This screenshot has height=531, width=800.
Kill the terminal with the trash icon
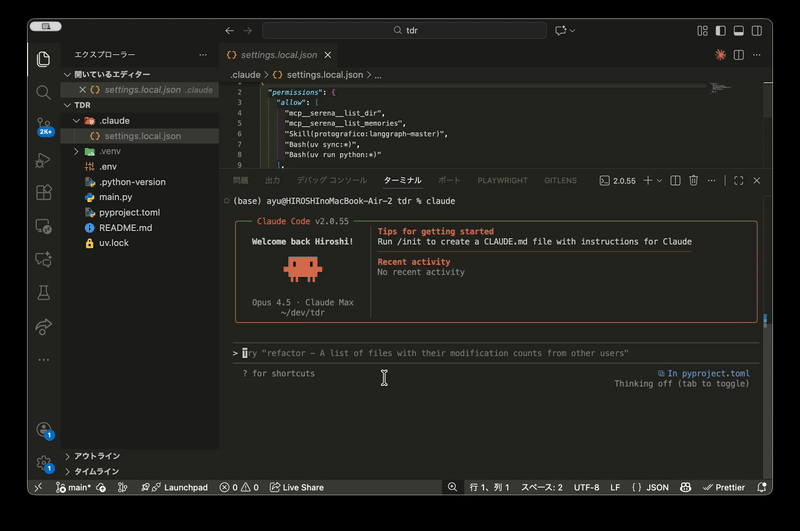[693, 181]
